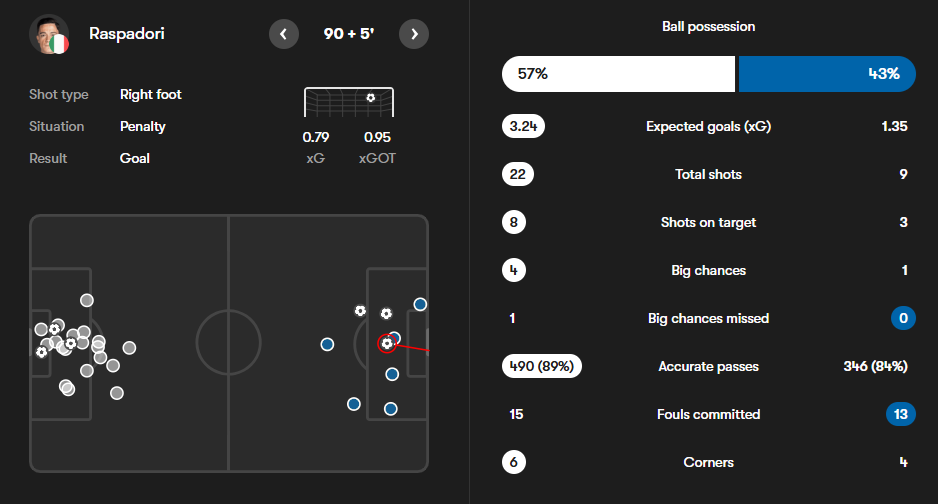Select the lowest grey shot marker near left box

117,393
